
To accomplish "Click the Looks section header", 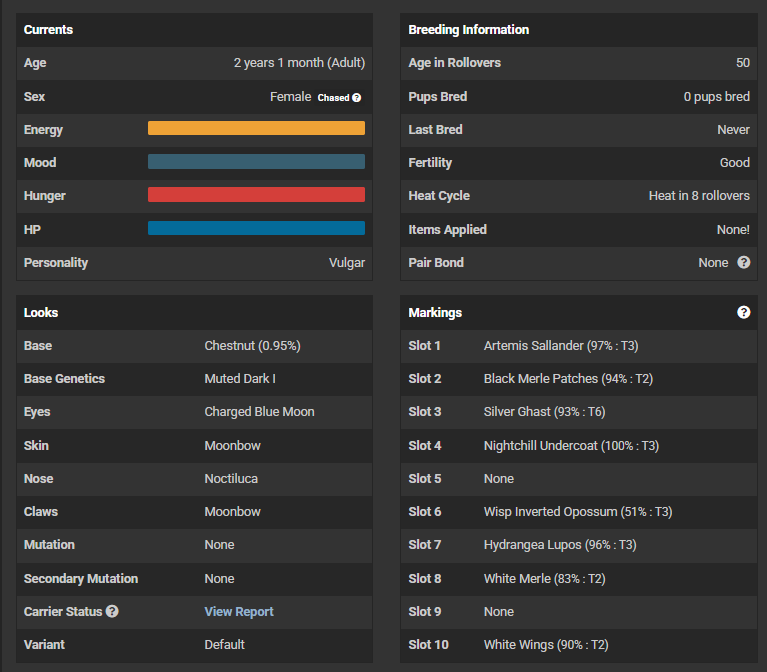I will (x=41, y=312).
